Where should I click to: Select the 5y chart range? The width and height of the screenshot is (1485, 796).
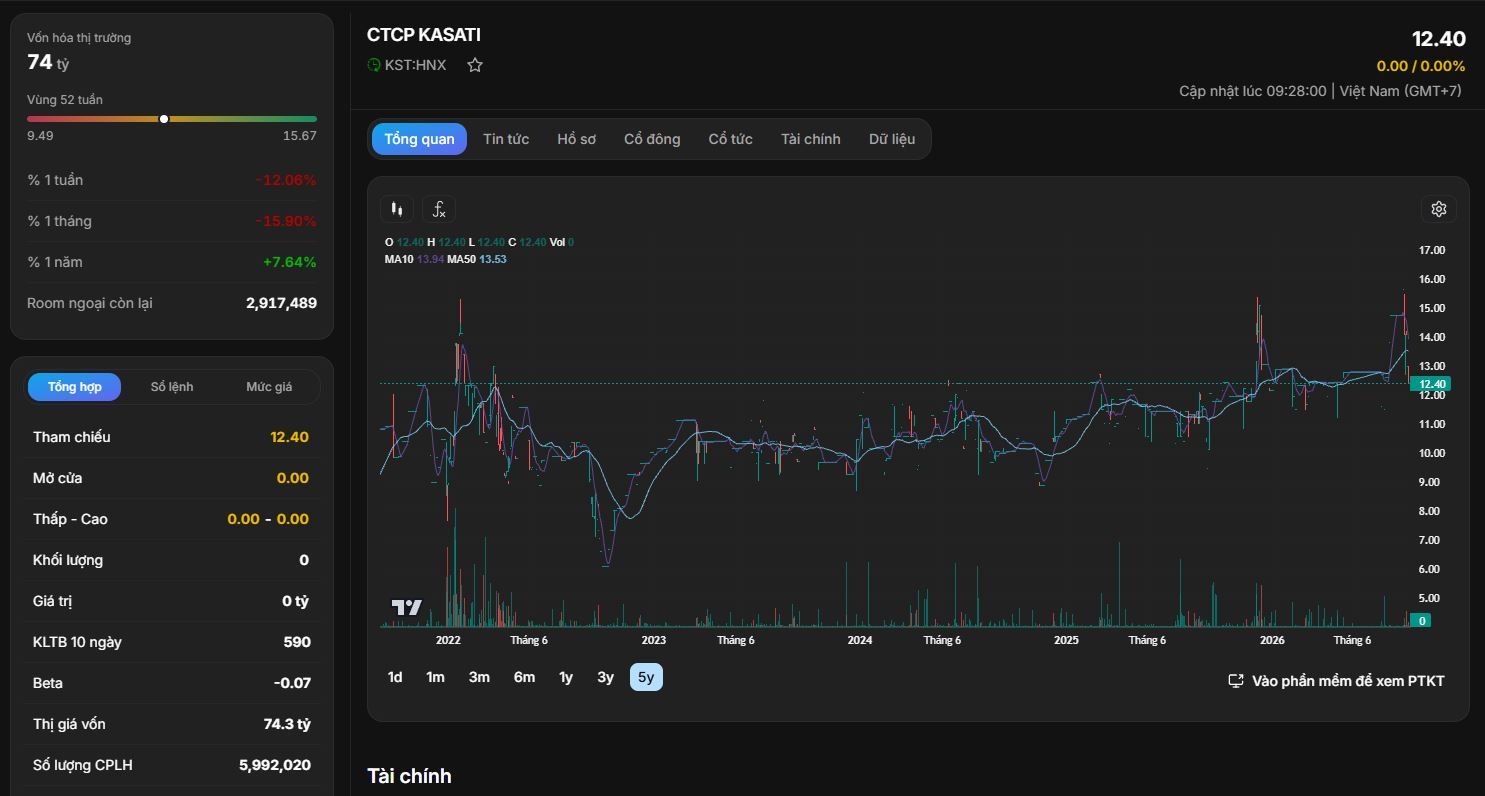click(646, 677)
